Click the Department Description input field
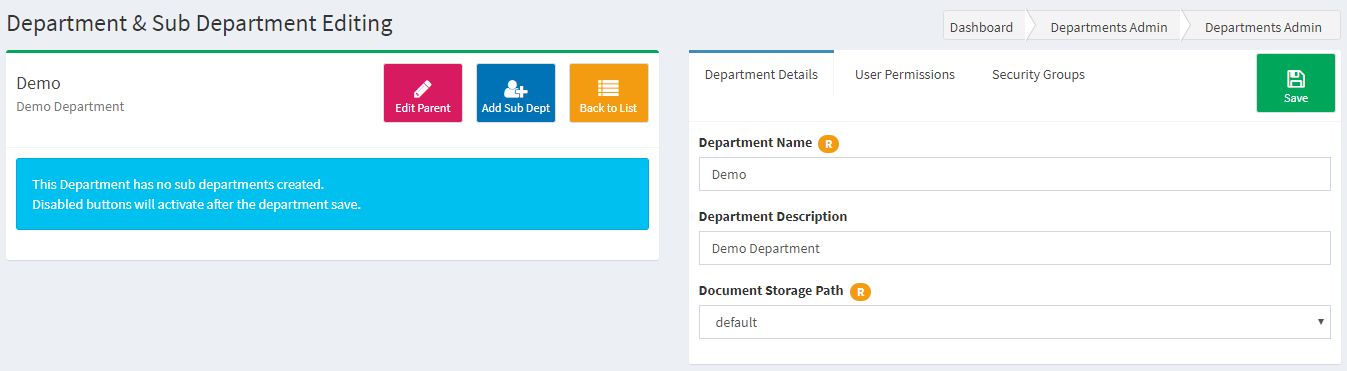 pos(1014,248)
